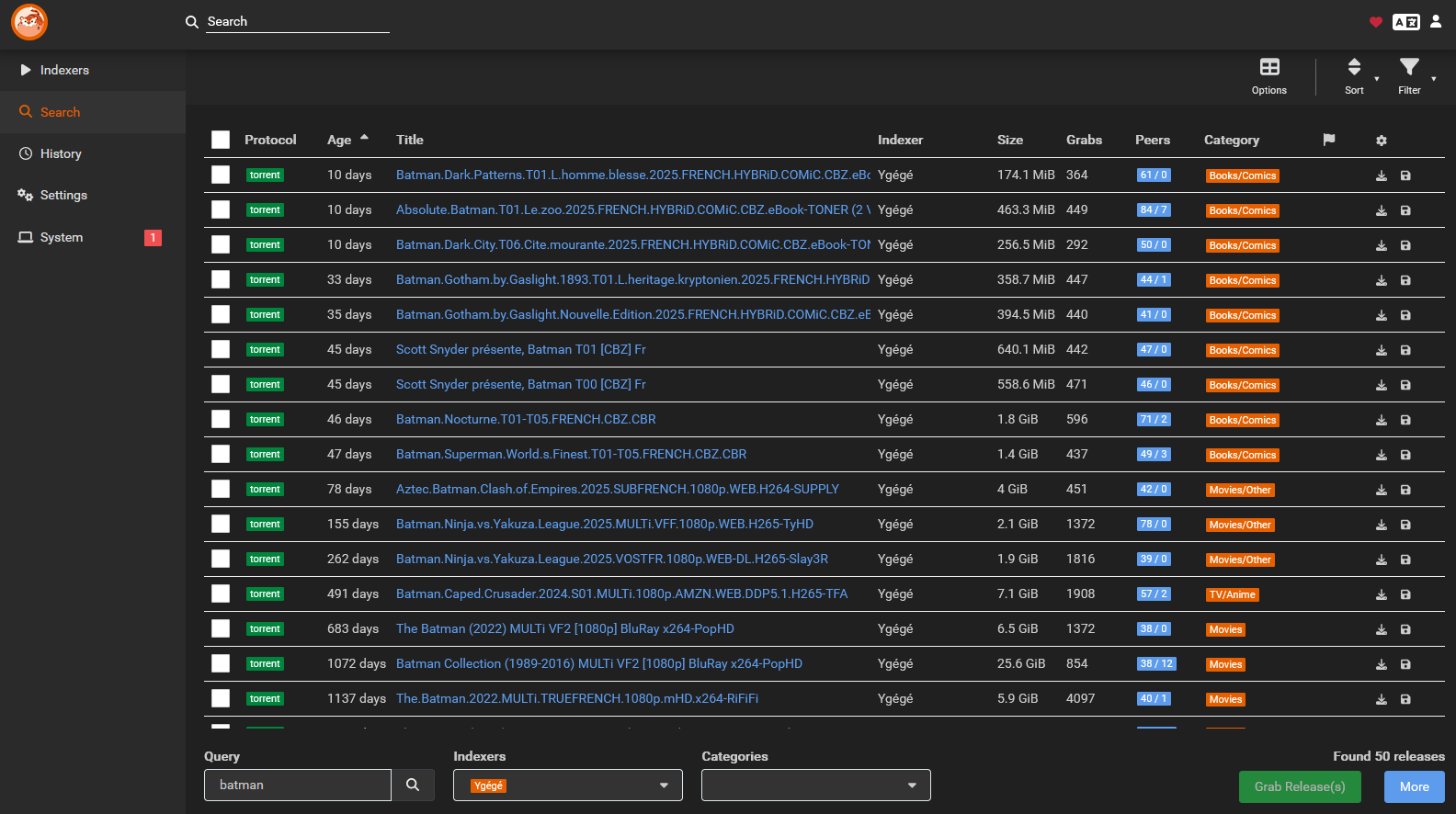Viewport: 1456px width, 814px height.
Task: Click the magnifier button next to query
Action: [x=413, y=786]
